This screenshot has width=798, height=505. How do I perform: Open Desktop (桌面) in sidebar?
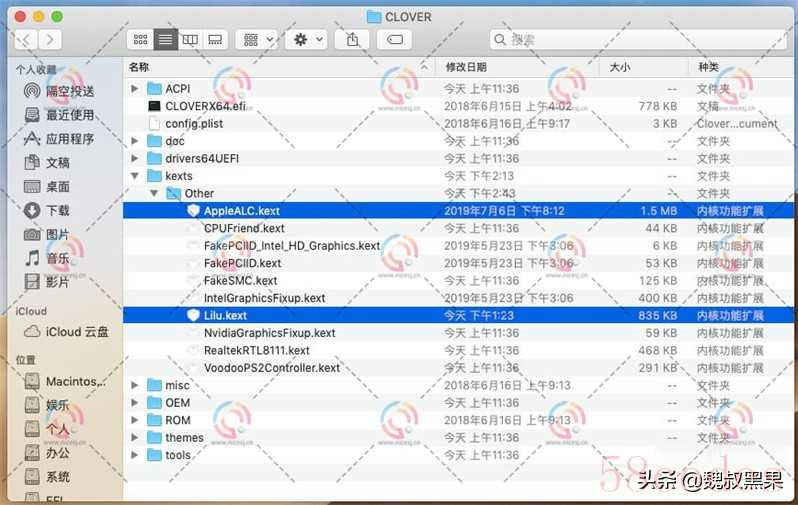pyautogui.click(x=47, y=186)
